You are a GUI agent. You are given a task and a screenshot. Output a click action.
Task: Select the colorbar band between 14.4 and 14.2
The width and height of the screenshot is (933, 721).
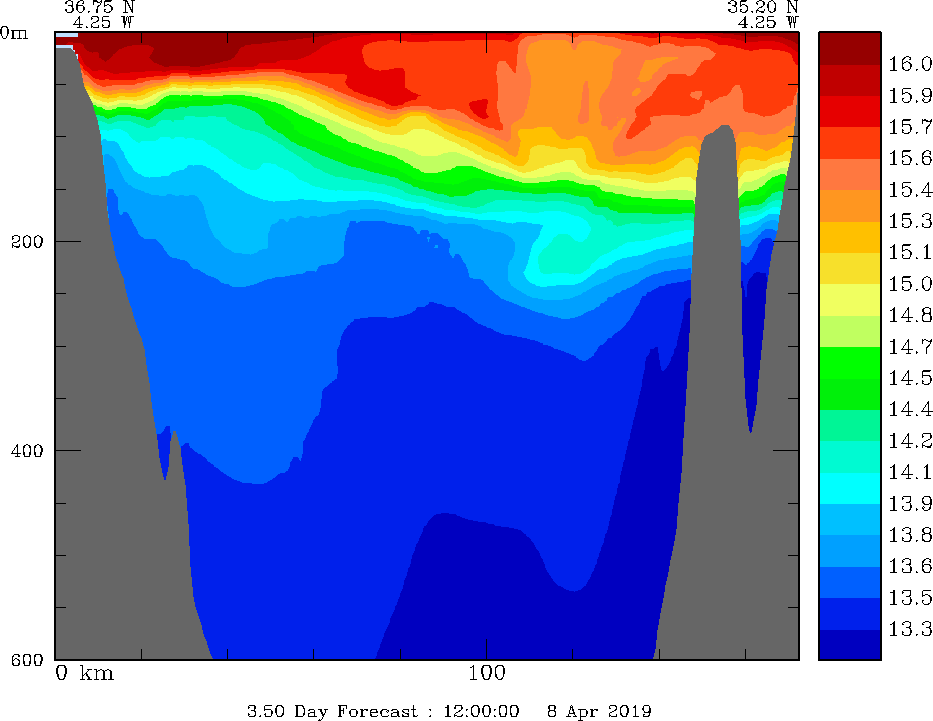coord(850,425)
